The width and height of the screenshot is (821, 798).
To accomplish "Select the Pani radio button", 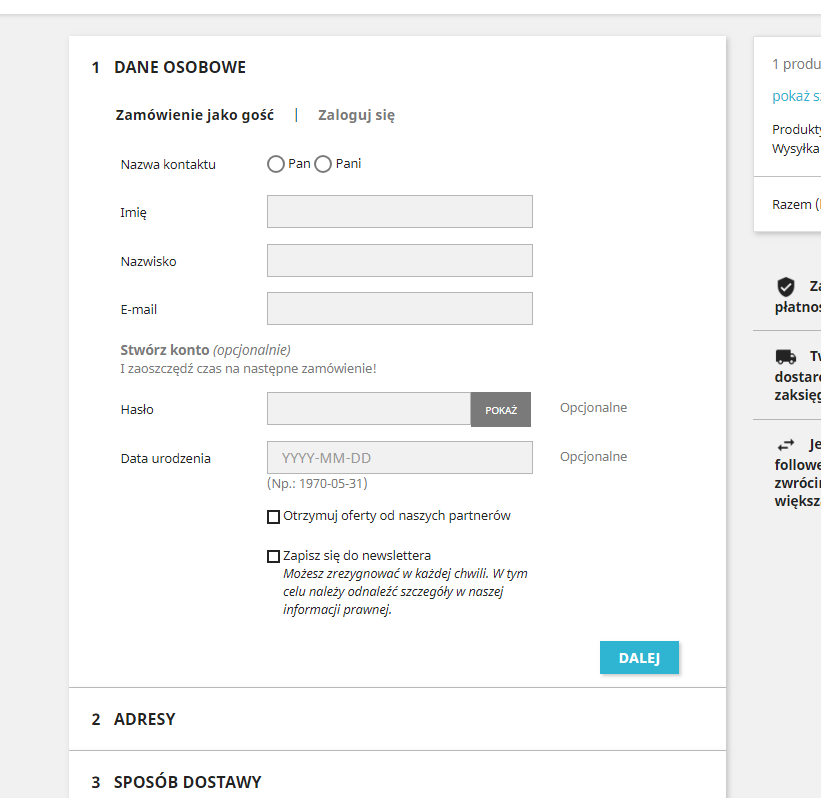I will tap(323, 164).
